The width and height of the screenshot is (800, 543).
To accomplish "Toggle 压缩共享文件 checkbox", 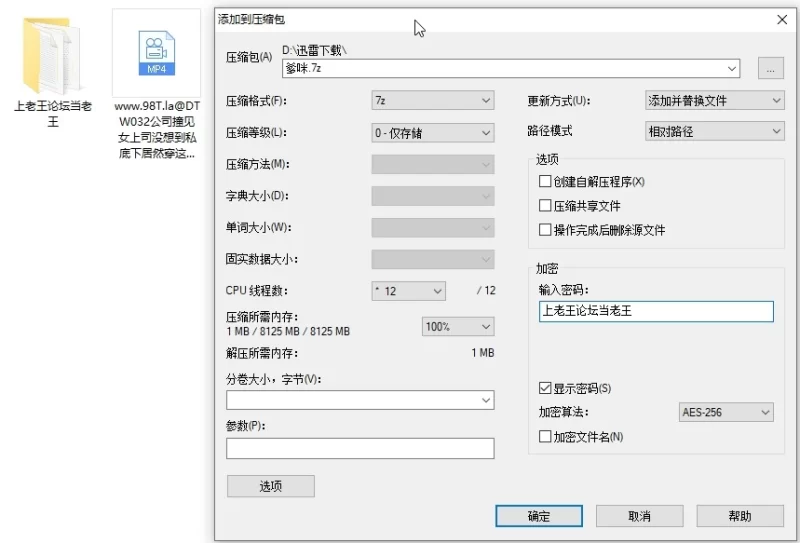I will point(545,206).
